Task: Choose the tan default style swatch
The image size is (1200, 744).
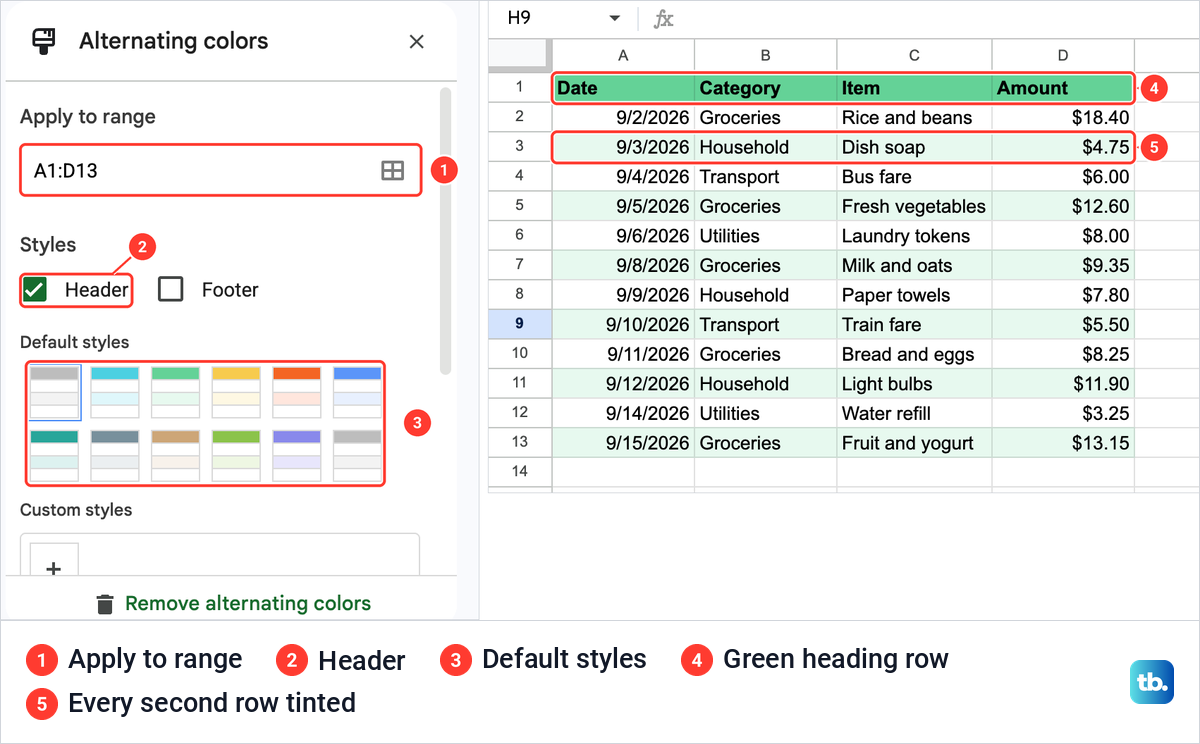Action: pyautogui.click(x=176, y=456)
